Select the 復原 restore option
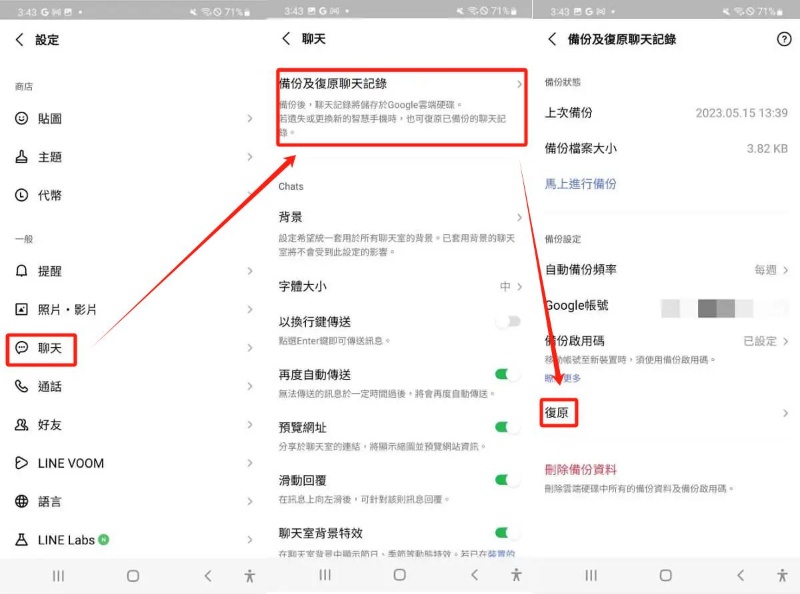Screen dimensions: 800x594 pos(560,413)
